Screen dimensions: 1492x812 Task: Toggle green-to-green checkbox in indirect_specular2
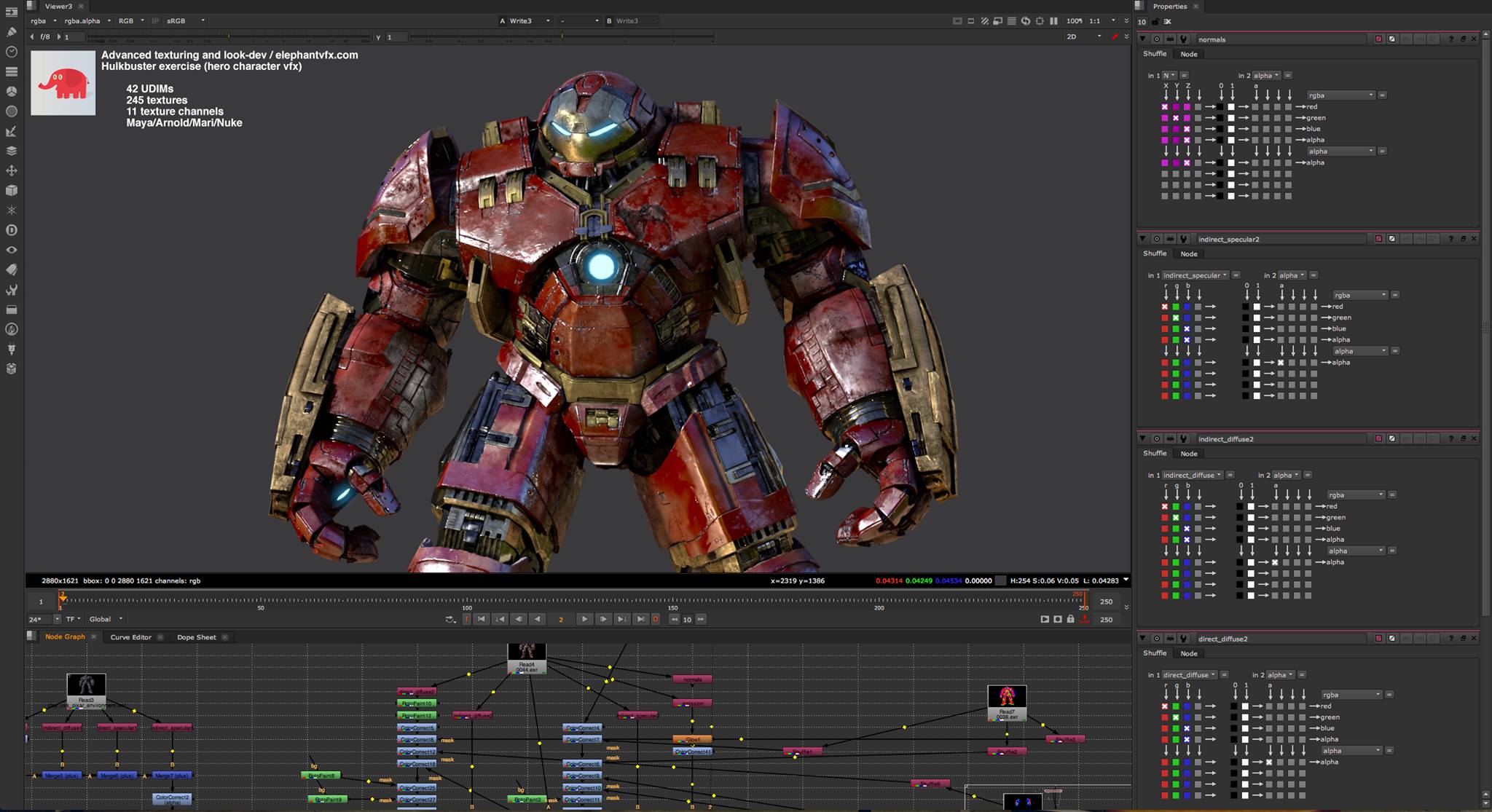click(1176, 318)
